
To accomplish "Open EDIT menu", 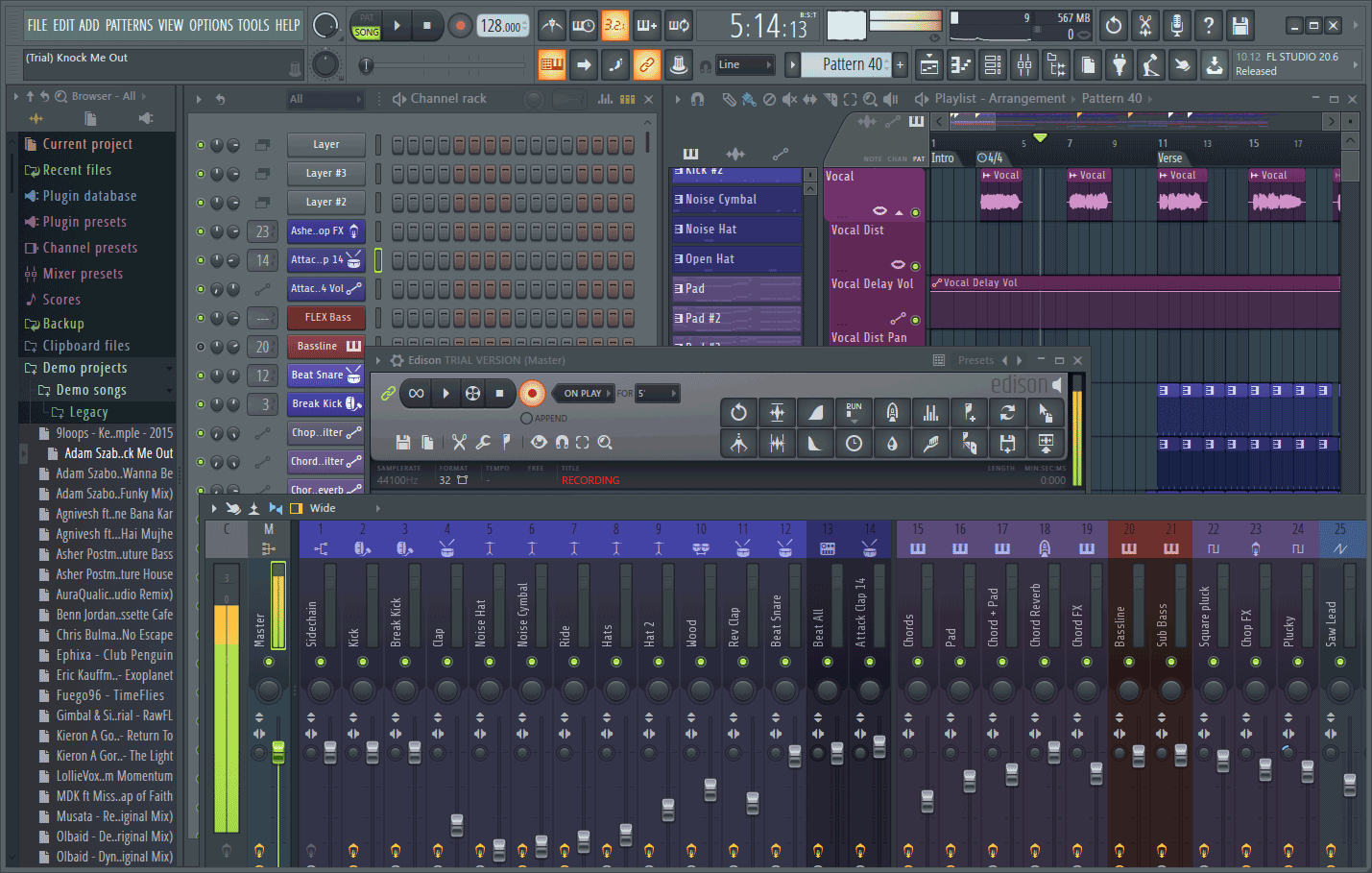I will [63, 25].
